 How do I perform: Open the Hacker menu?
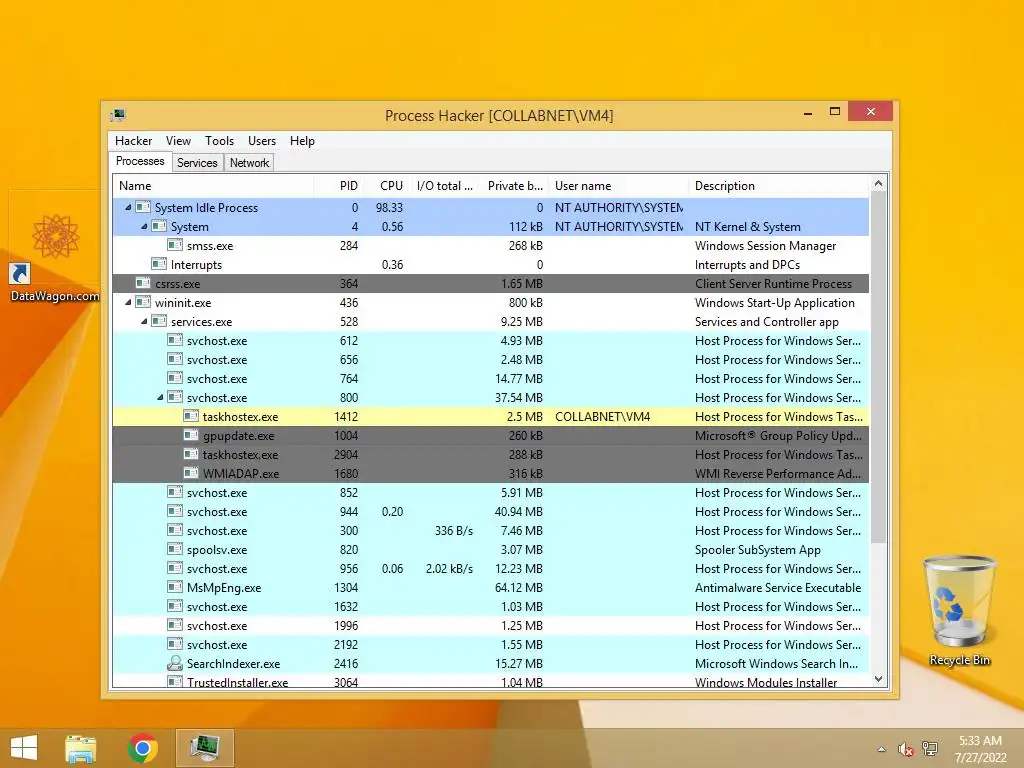(133, 140)
